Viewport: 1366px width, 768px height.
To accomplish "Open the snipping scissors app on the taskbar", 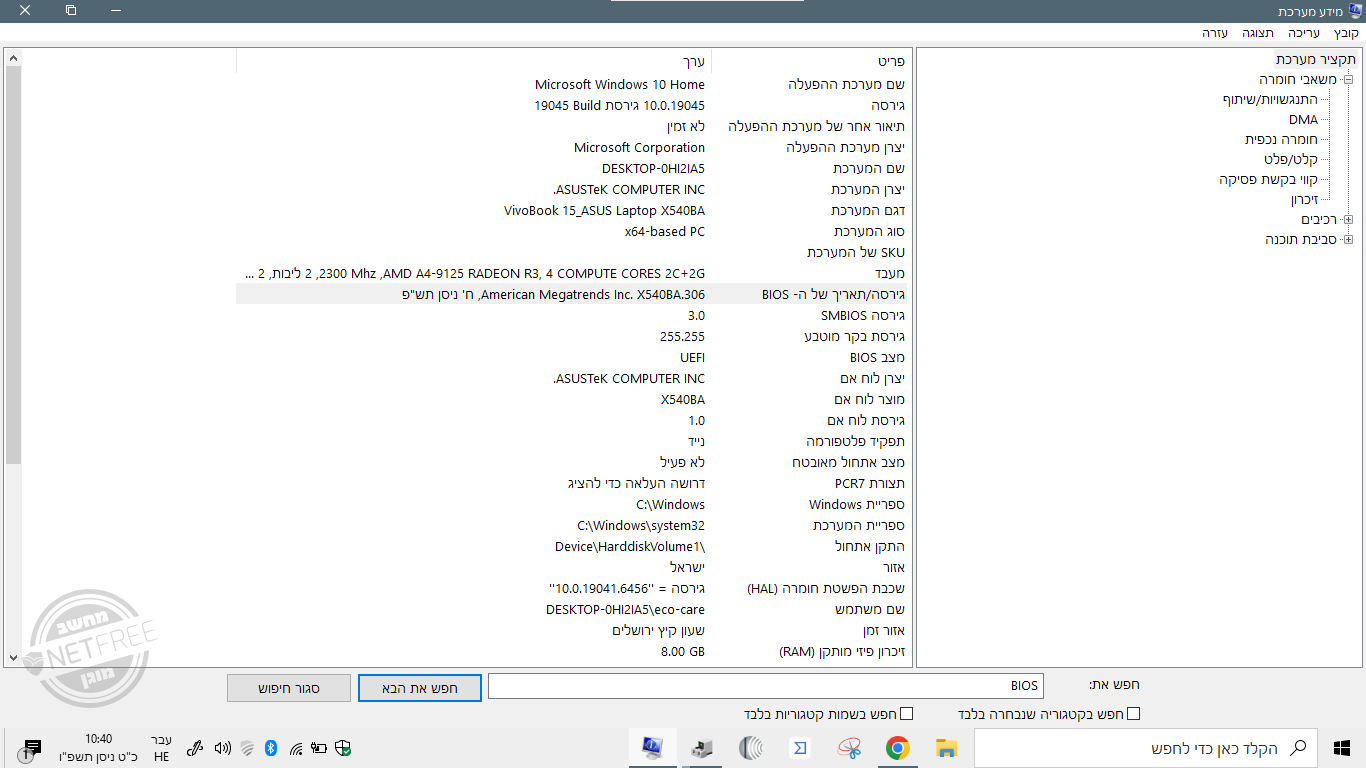I will click(x=849, y=747).
